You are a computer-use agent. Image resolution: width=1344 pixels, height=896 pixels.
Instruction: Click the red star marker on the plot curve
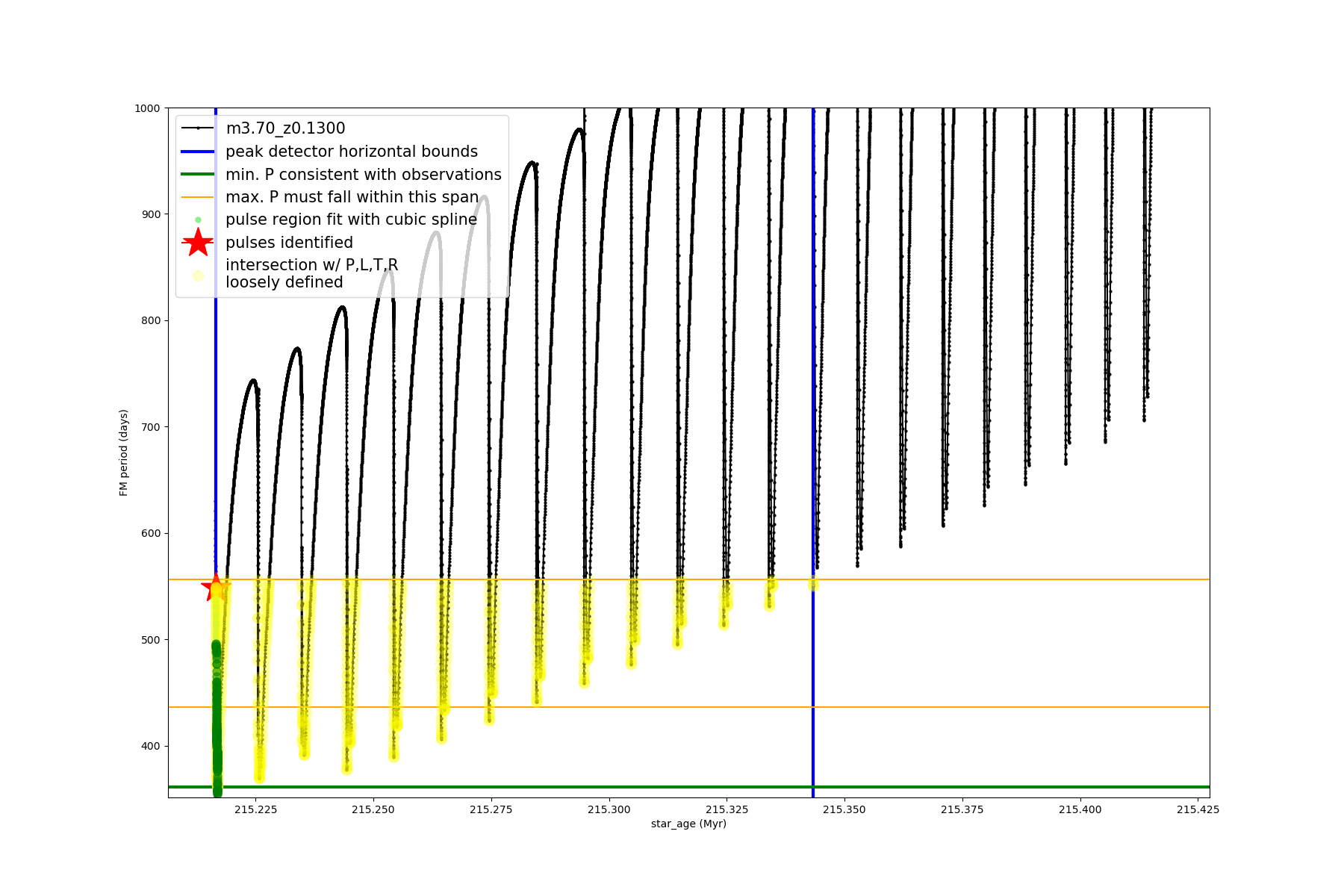coord(216,588)
